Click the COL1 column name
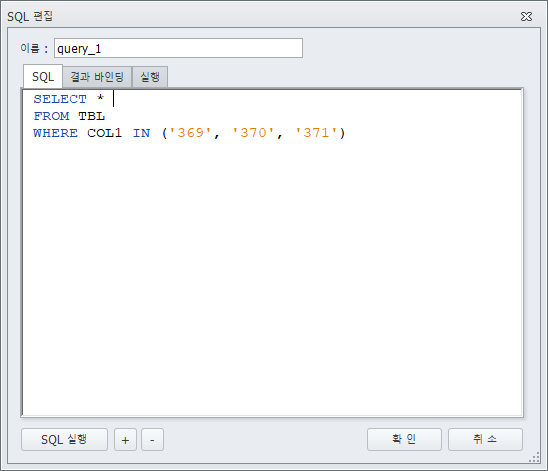This screenshot has width=548, height=471. (x=104, y=133)
